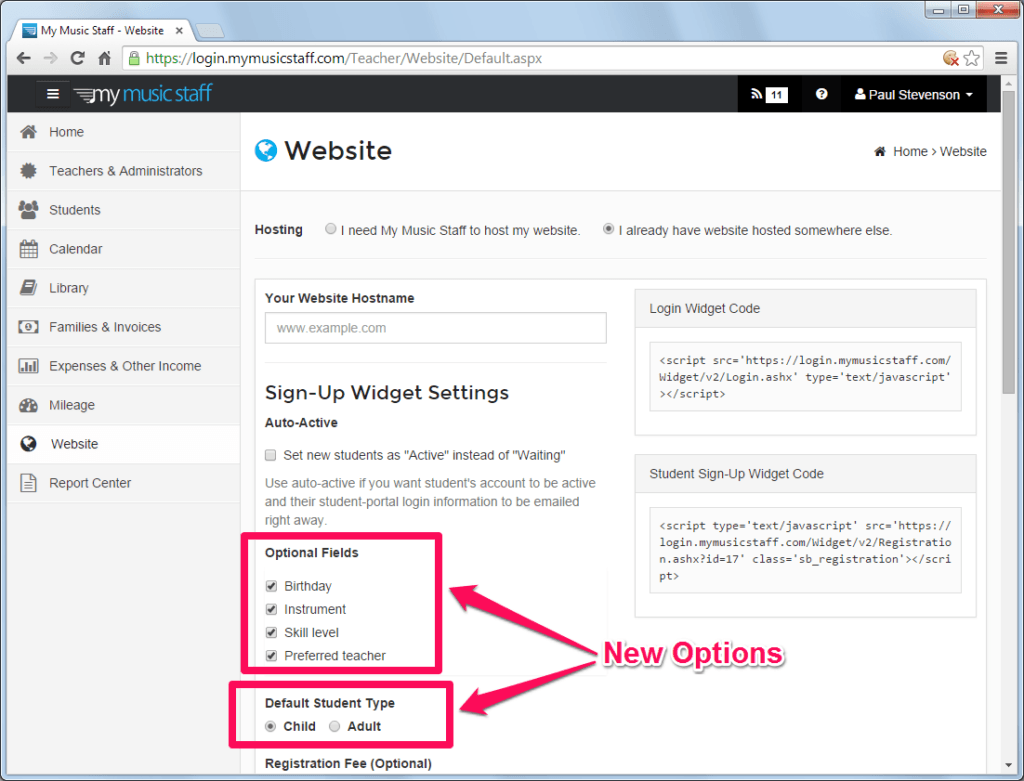Open the notifications feed showing 11
Image resolution: width=1024 pixels, height=781 pixels.
pyautogui.click(x=768, y=93)
